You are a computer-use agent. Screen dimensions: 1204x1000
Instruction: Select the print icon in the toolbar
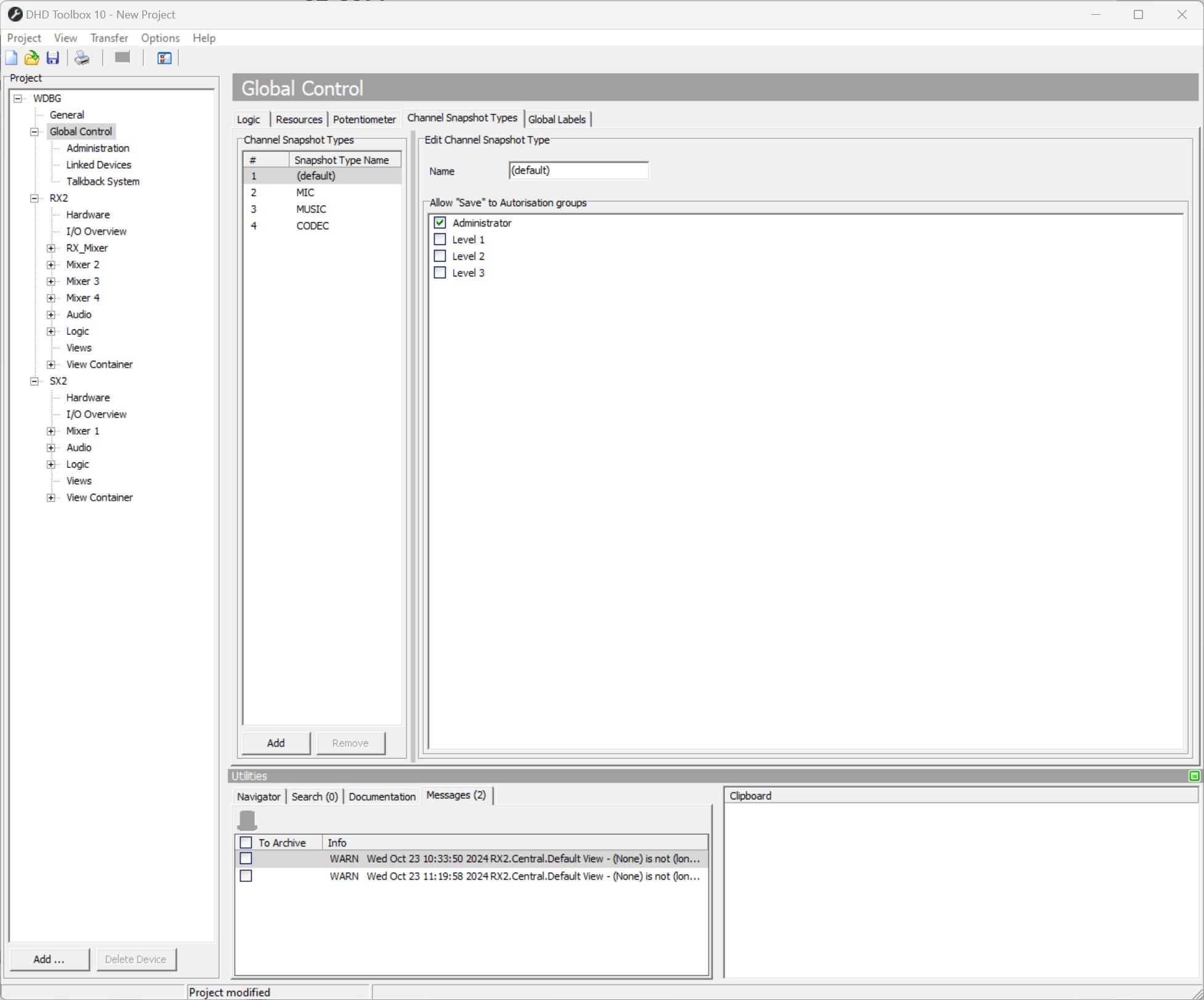(x=81, y=57)
